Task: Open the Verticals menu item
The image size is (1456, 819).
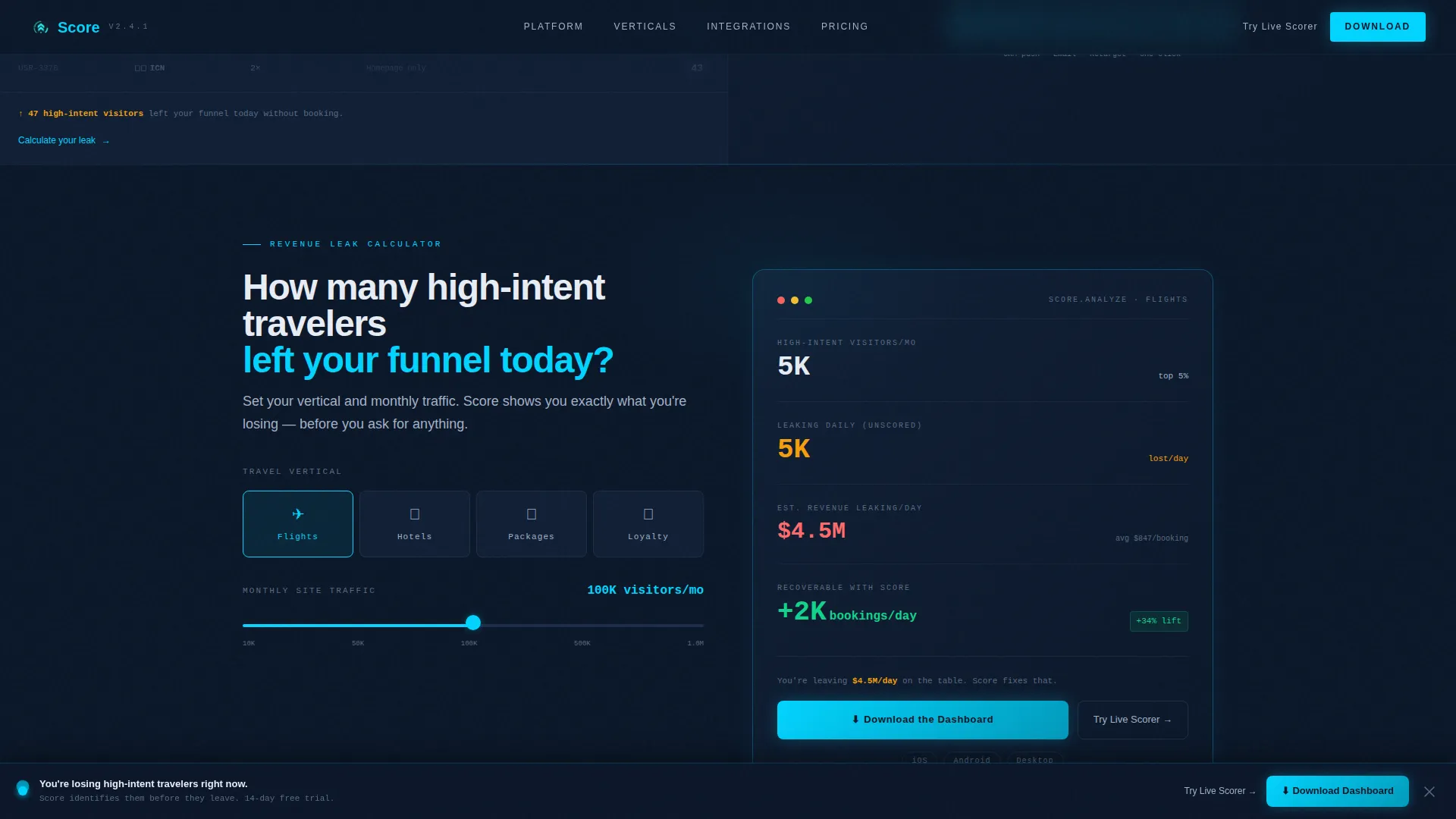Action: [645, 27]
